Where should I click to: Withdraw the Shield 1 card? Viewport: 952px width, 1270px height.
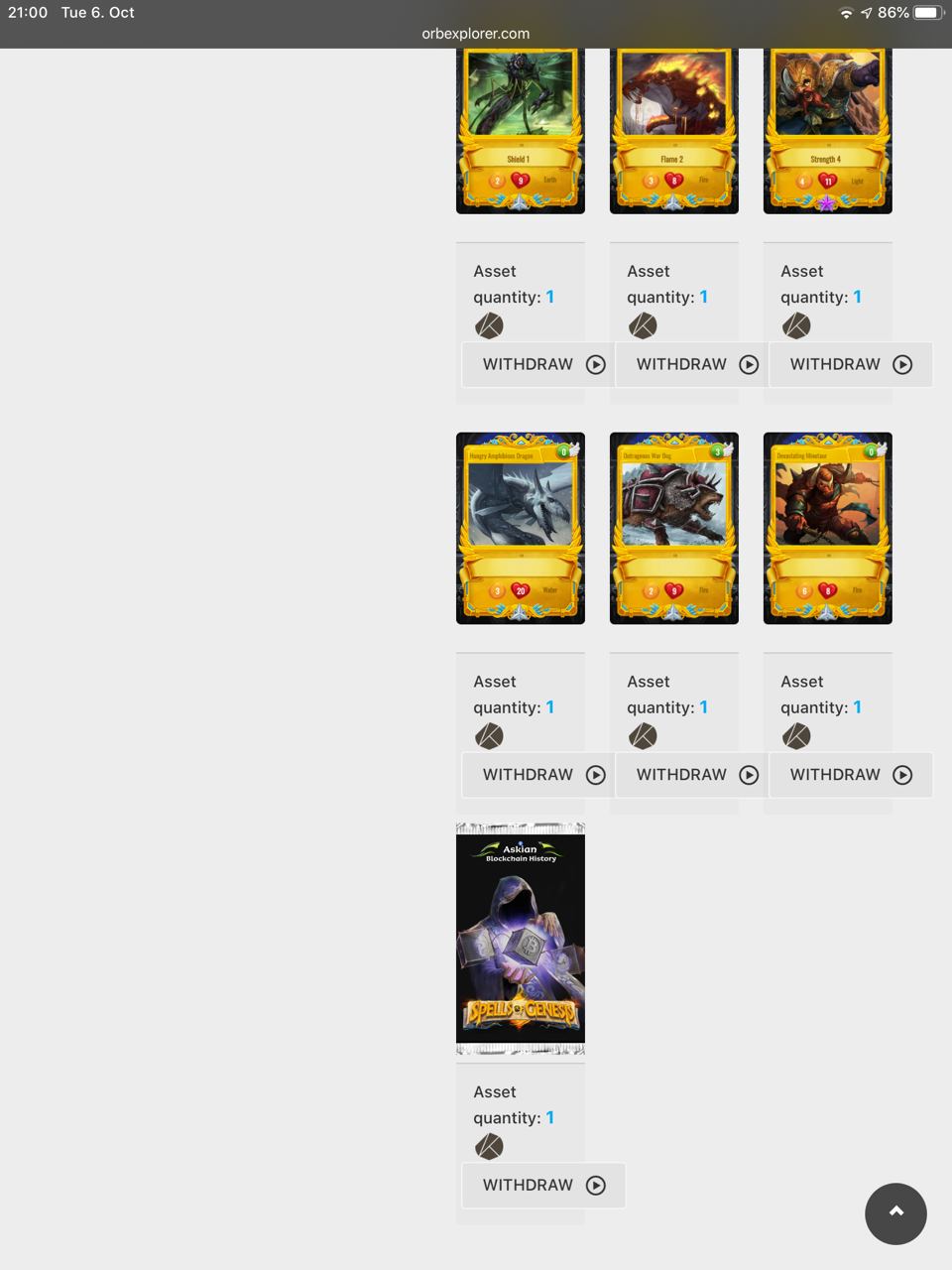543,364
